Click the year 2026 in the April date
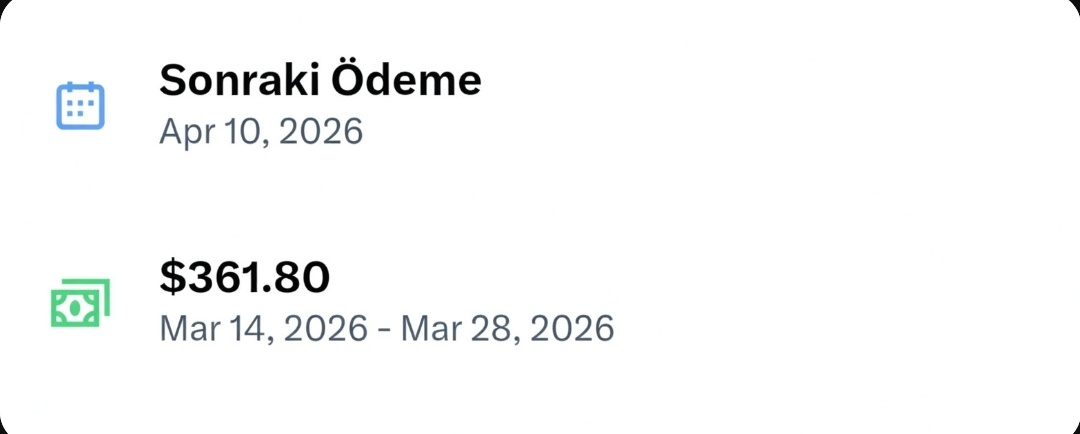Screen dimensions: 1080x434 [320, 132]
